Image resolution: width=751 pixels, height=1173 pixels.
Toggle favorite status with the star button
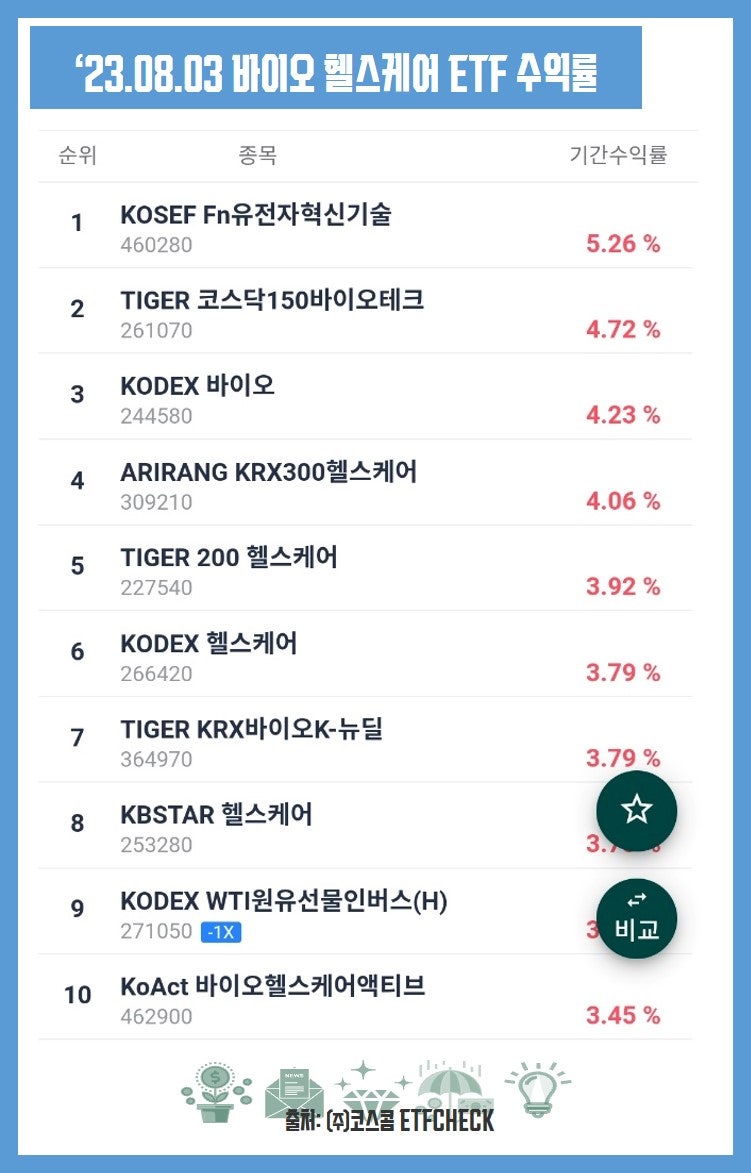pos(636,812)
